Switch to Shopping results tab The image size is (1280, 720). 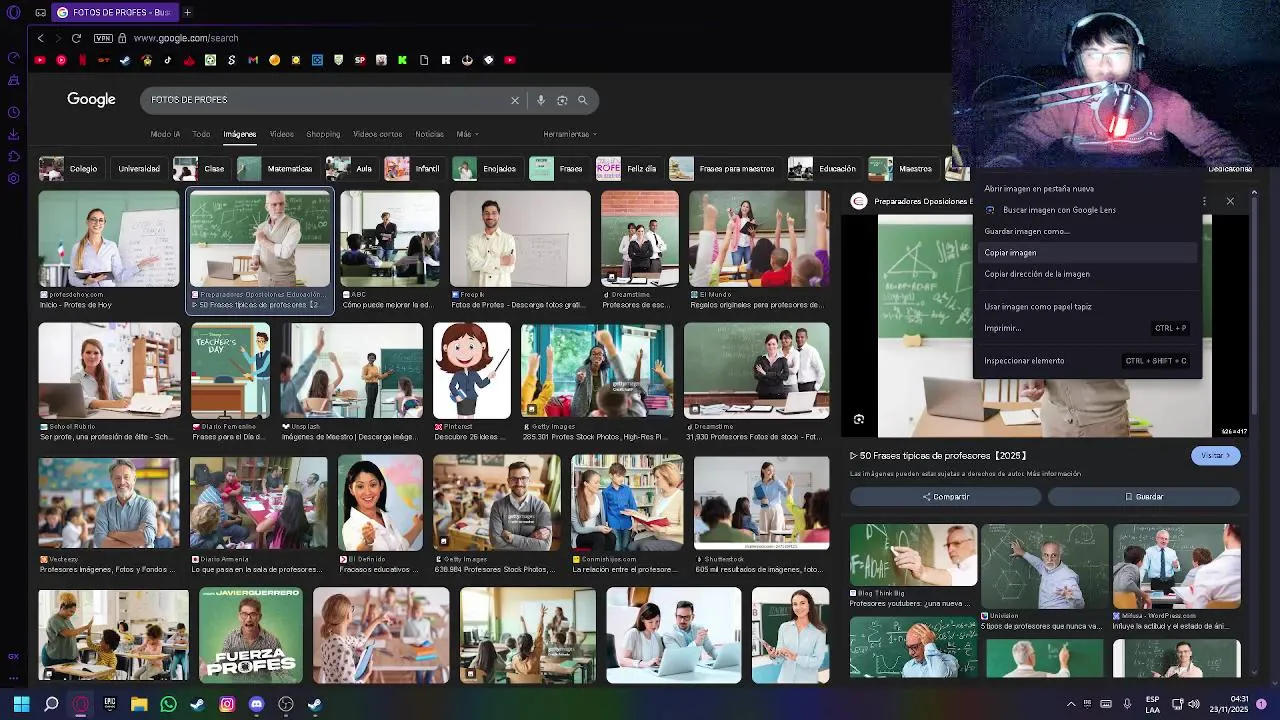[323, 134]
